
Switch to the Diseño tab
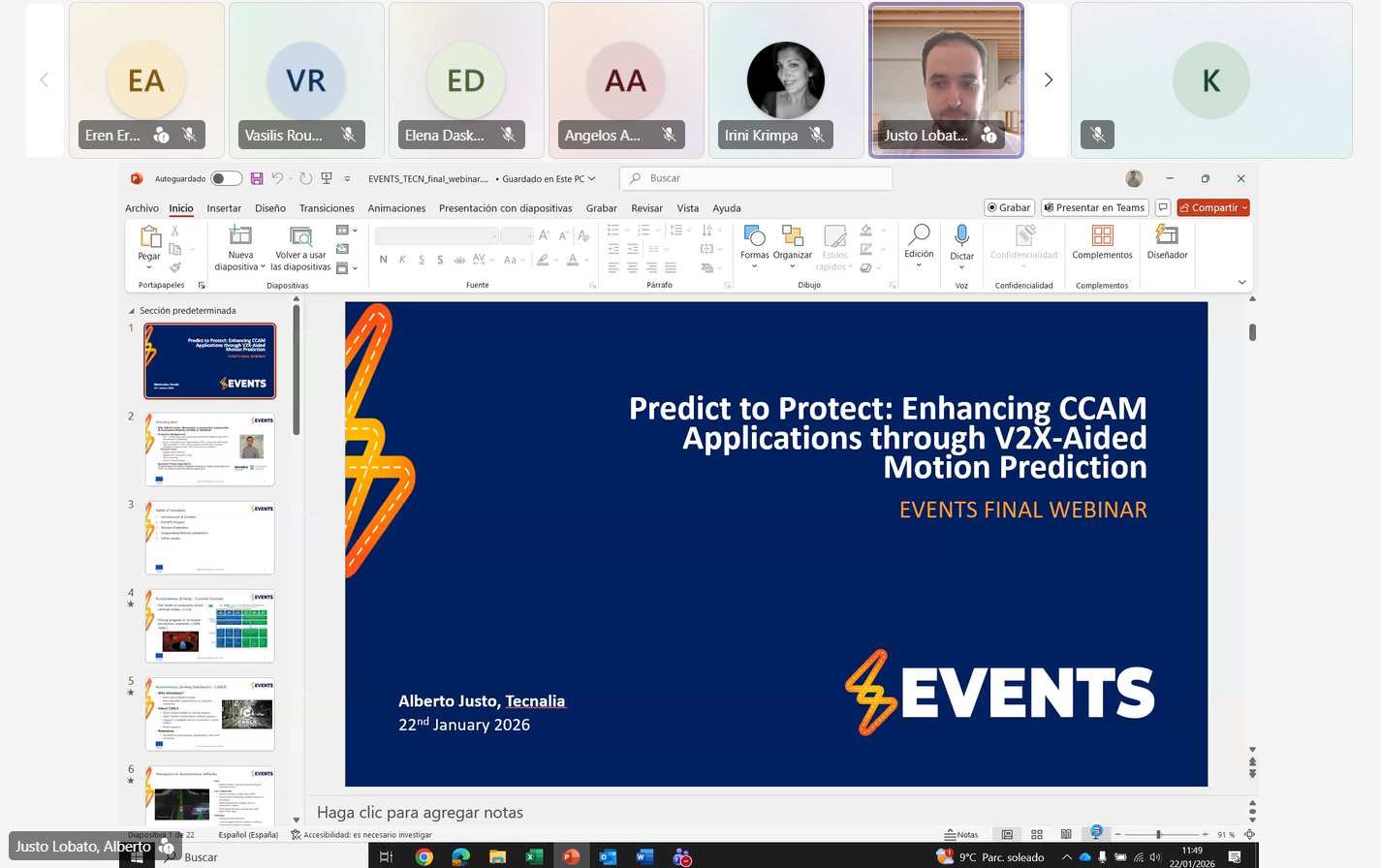point(270,208)
